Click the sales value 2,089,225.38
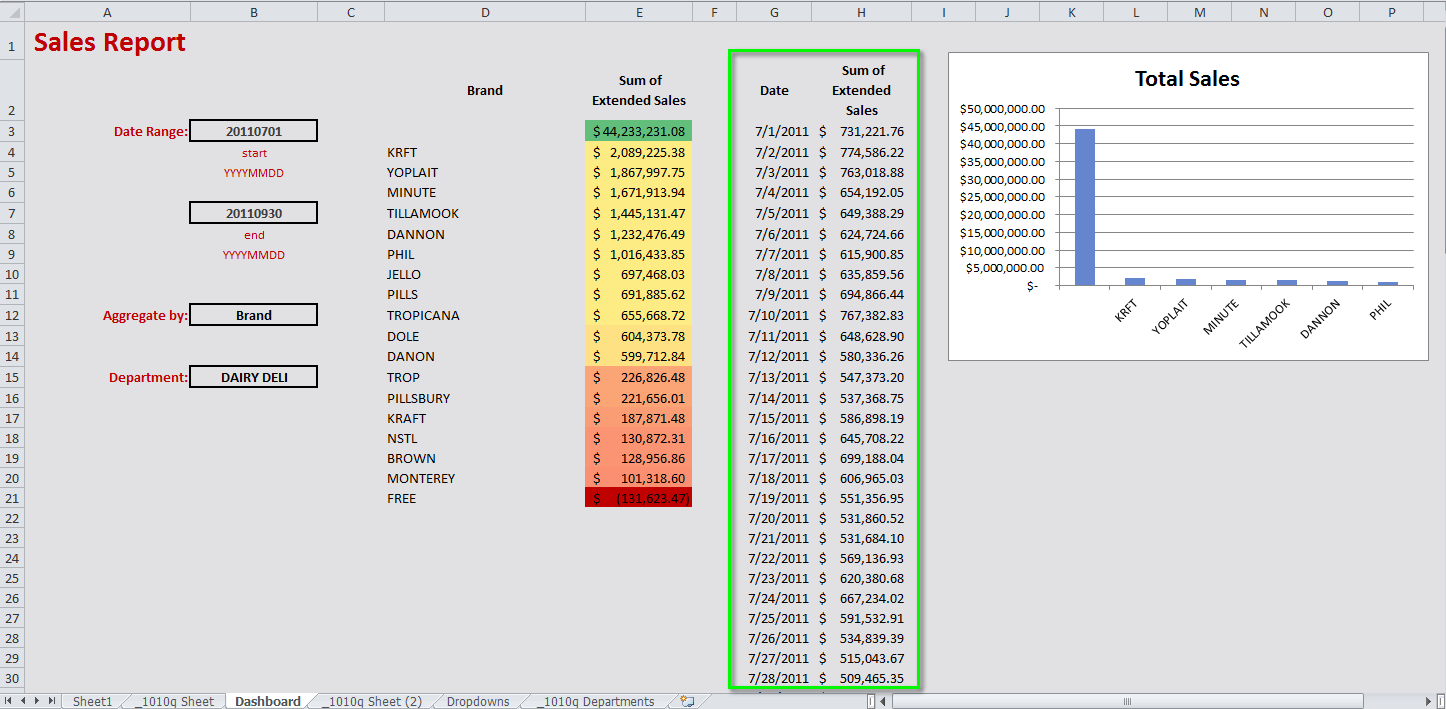This screenshot has height=709, width=1446. 639,152
